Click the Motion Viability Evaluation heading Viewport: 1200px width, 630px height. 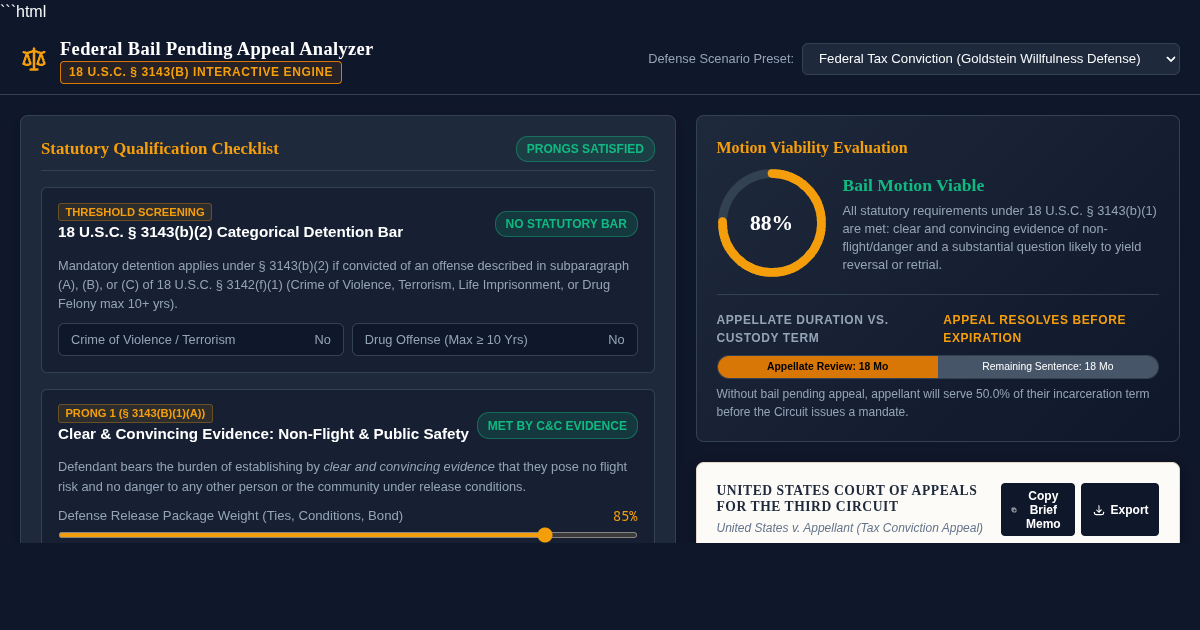812,147
